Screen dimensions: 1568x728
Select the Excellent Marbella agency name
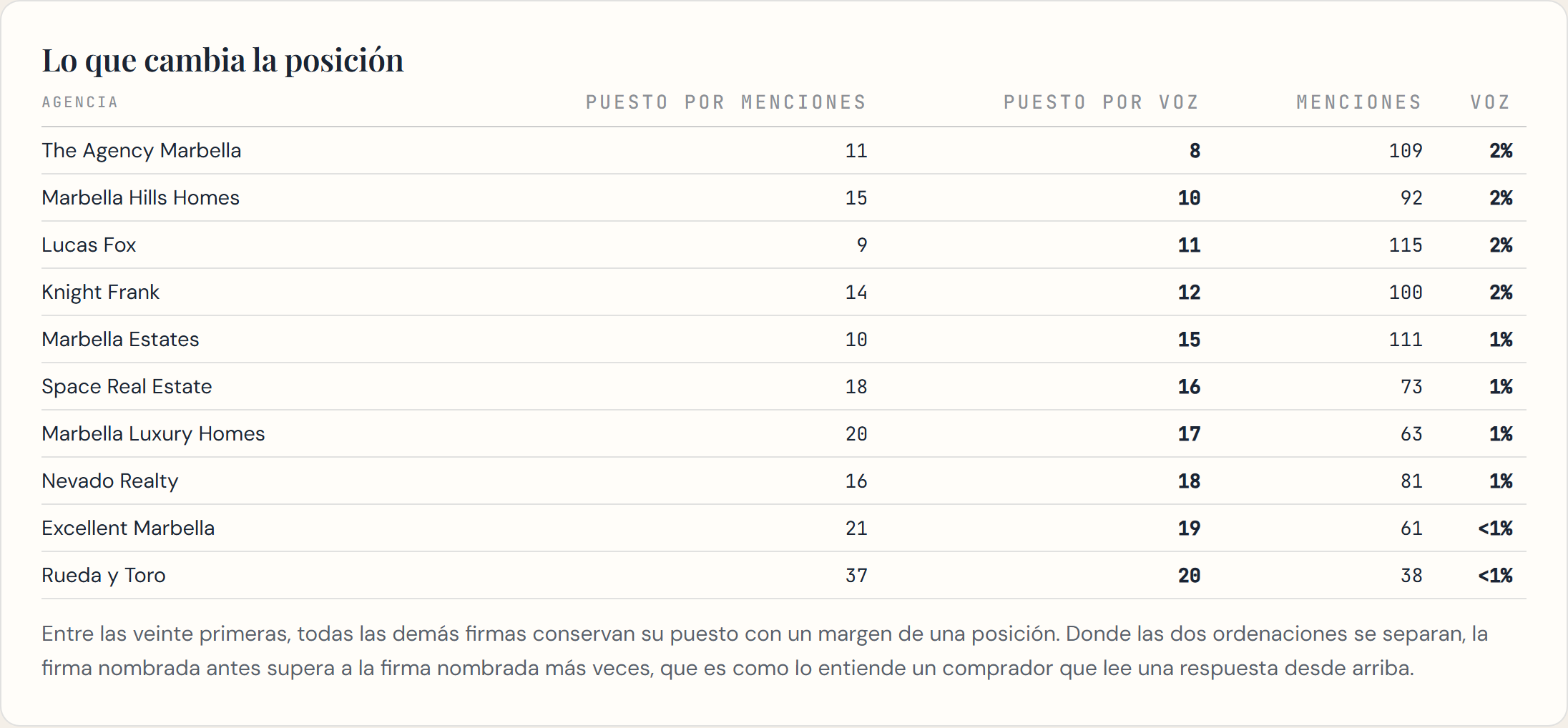(128, 528)
